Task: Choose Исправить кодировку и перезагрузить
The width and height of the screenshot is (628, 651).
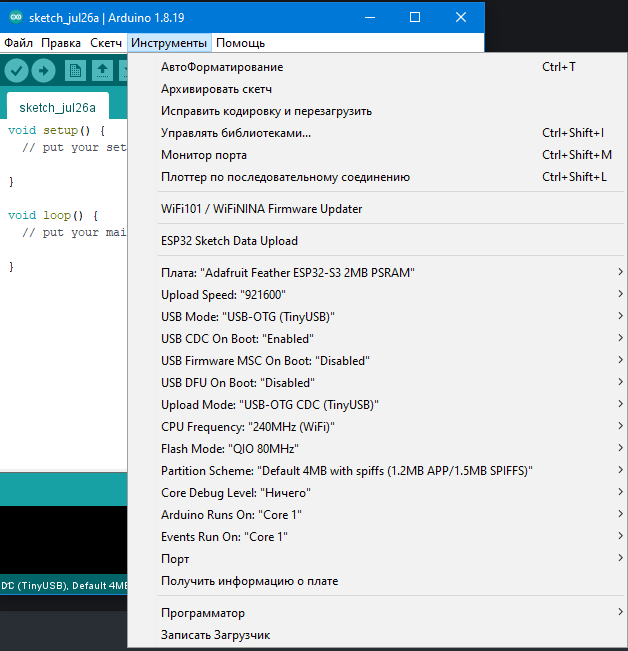Action: pyautogui.click(x=377, y=111)
